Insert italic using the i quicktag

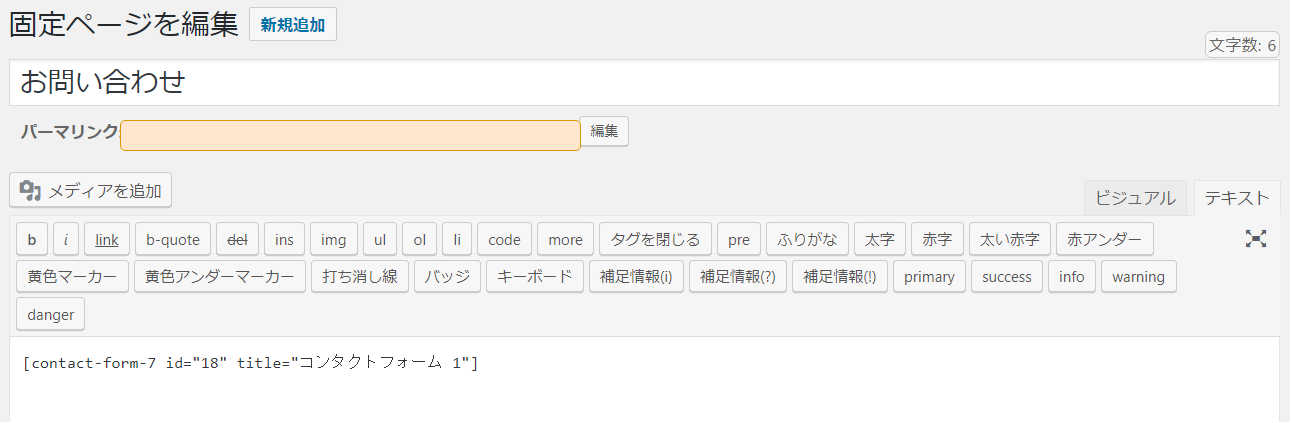[66, 240]
